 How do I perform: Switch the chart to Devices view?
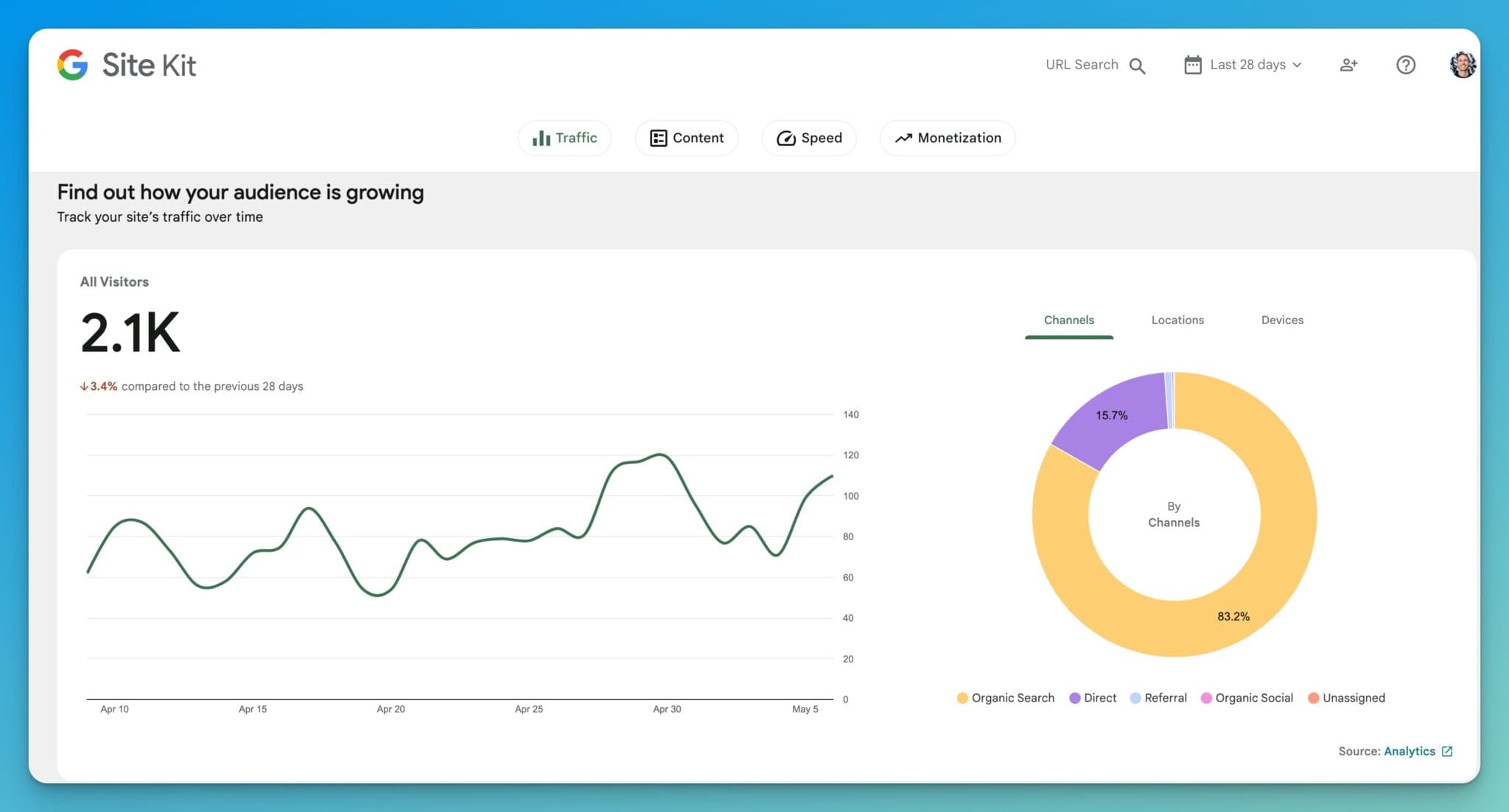tap(1282, 320)
